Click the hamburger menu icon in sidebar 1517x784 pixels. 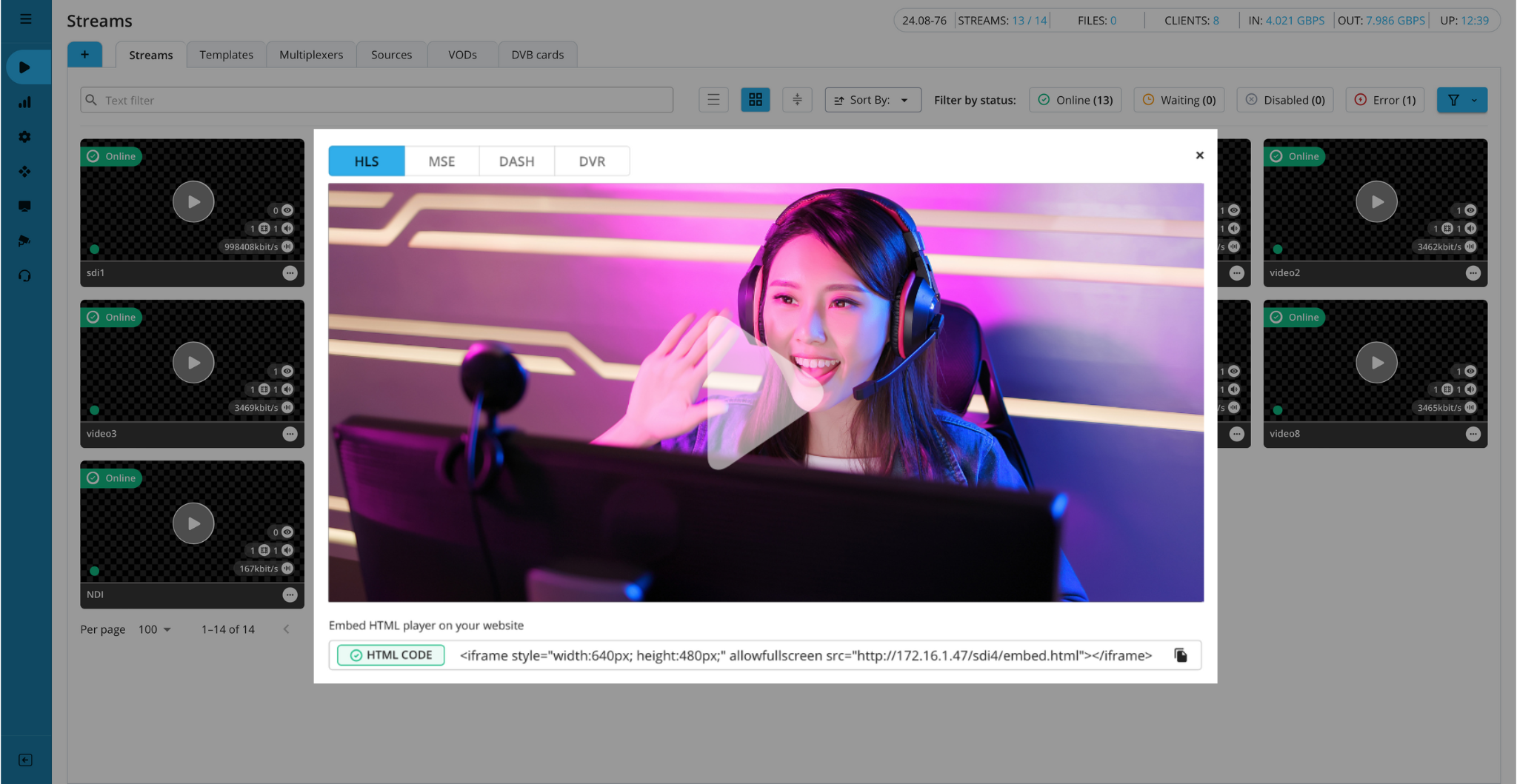tap(25, 19)
